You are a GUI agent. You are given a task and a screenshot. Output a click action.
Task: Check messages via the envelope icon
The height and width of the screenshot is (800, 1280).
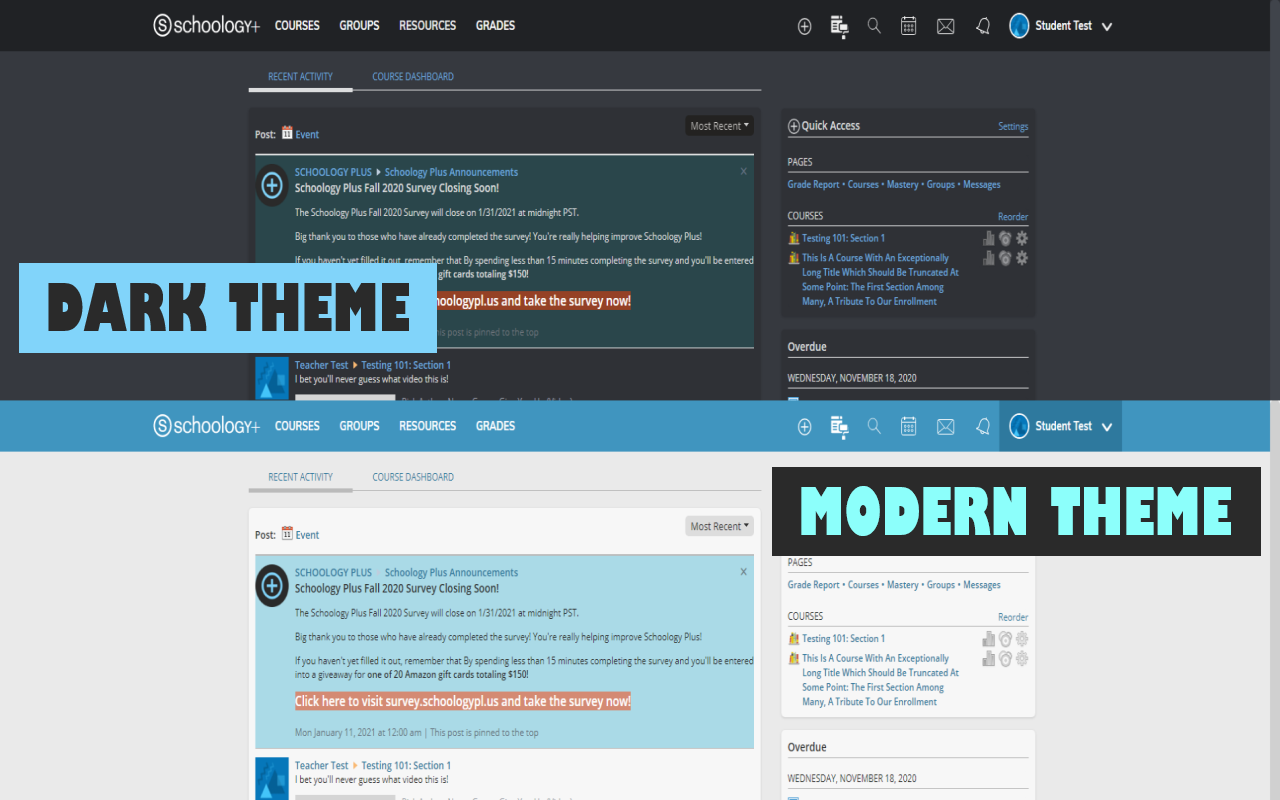(945, 26)
